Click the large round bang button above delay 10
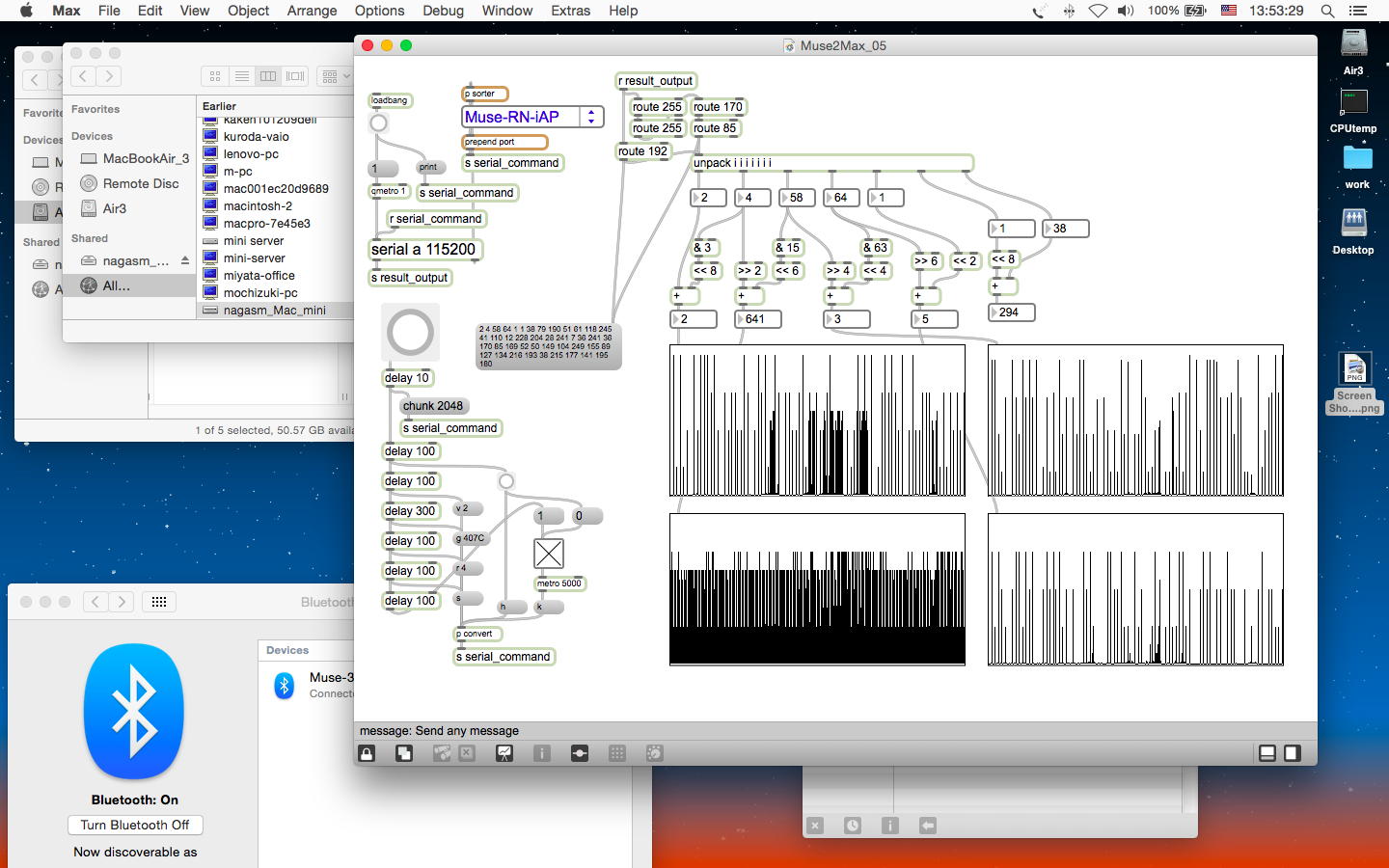The width and height of the screenshot is (1389, 868). click(x=410, y=332)
